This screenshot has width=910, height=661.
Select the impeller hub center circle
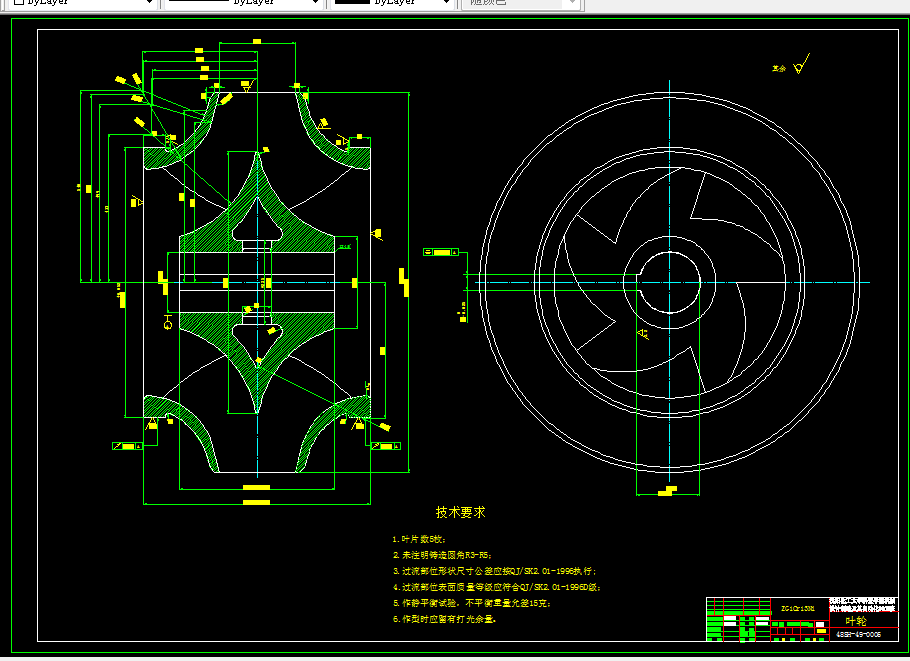[x=670, y=283]
